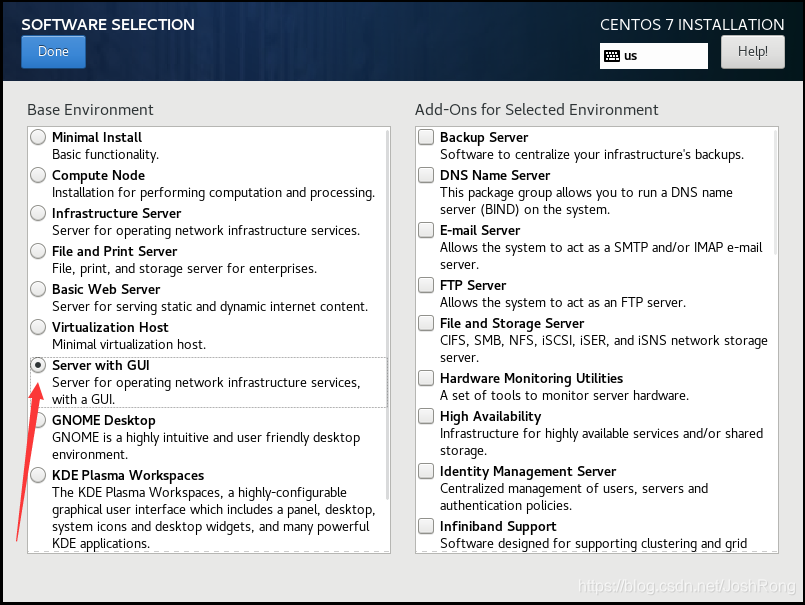Tick File and Storage Server checkbox
The height and width of the screenshot is (605, 805).
[426, 323]
